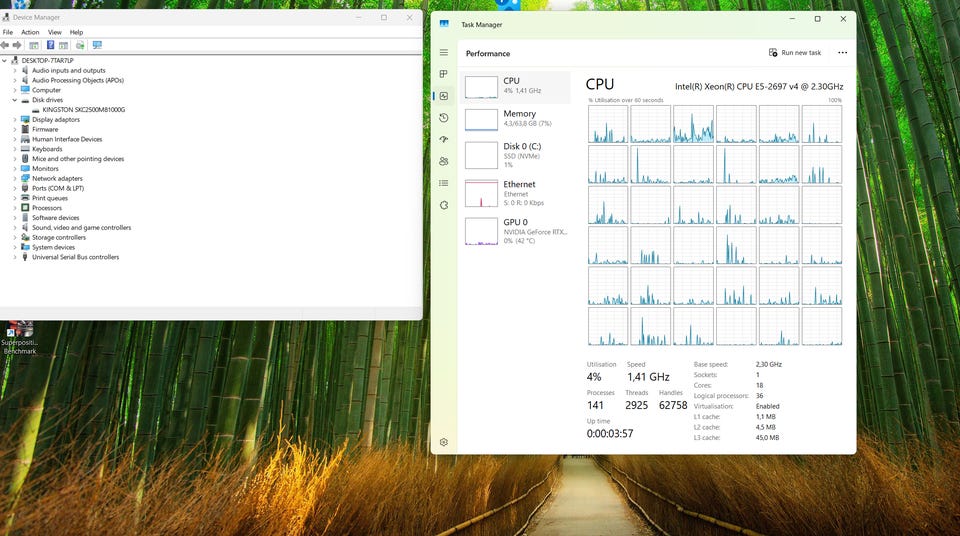This screenshot has width=960, height=536.
Task: Select the CPU performance entry
Action: pyautogui.click(x=516, y=87)
